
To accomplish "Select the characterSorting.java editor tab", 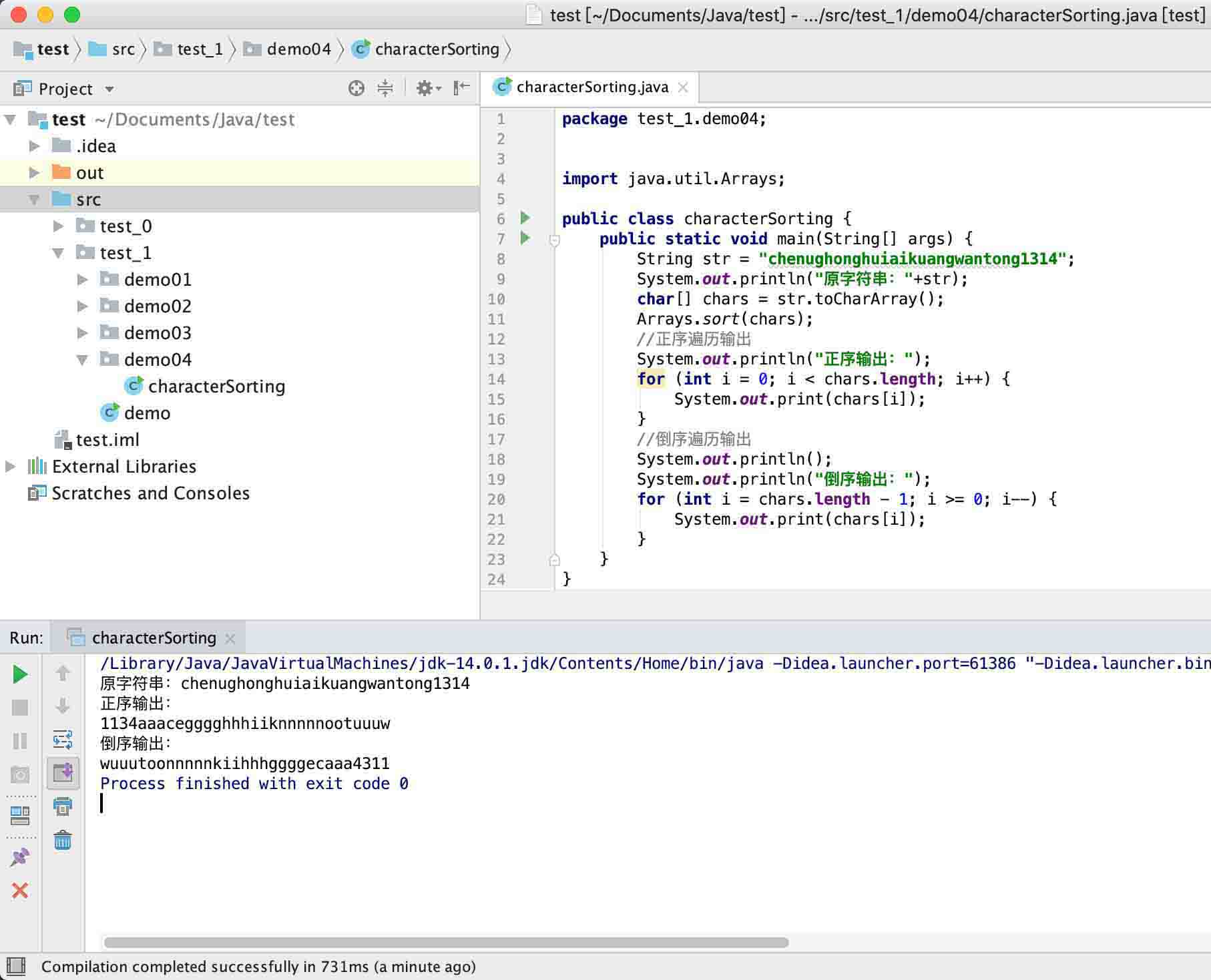I will (x=591, y=87).
